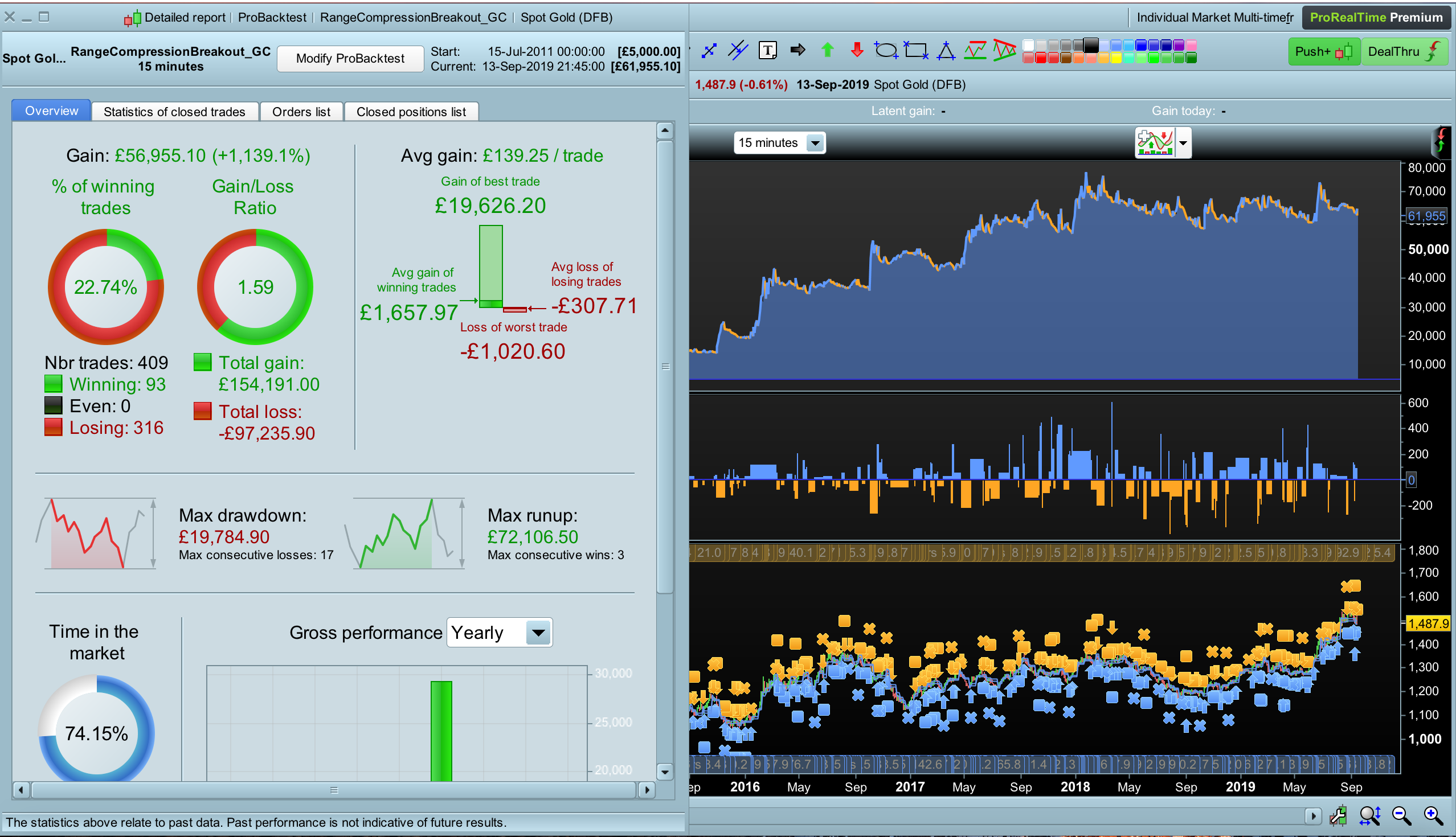Viewport: 1456px width, 837px height.
Task: Switch to Statistics of closed trades tab
Action: 174,112
